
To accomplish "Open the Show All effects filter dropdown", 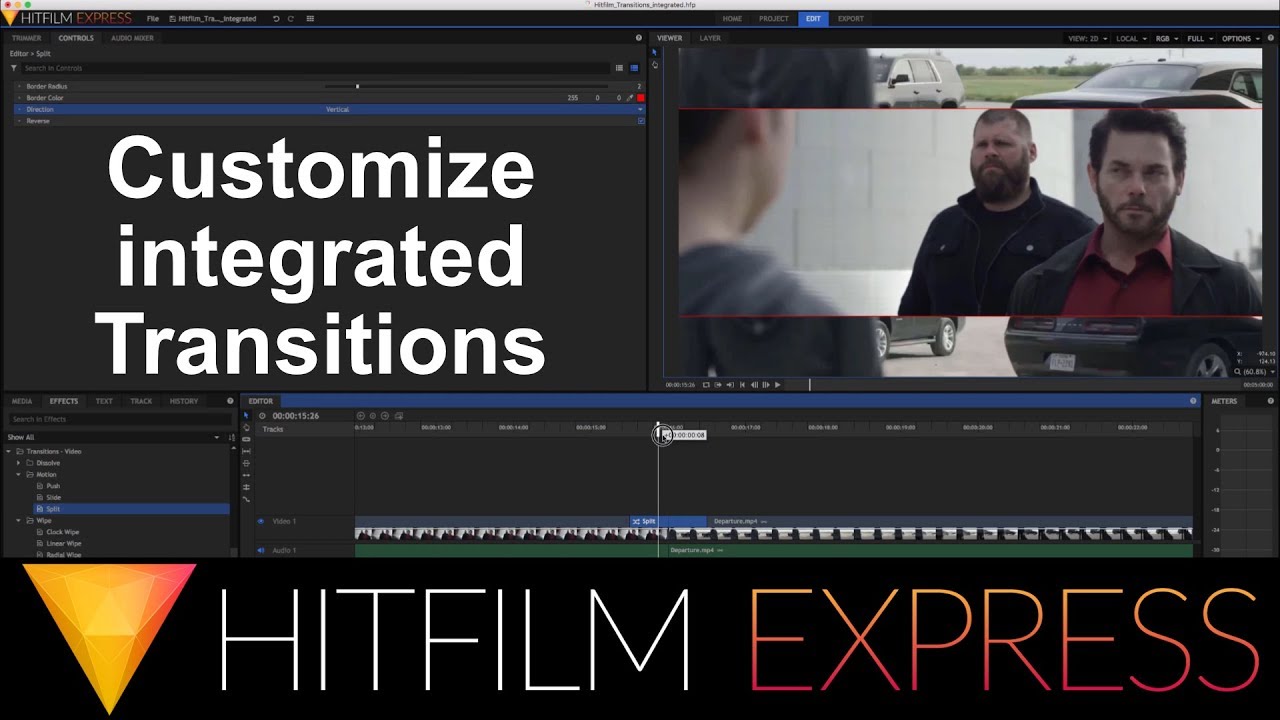I will (x=113, y=437).
